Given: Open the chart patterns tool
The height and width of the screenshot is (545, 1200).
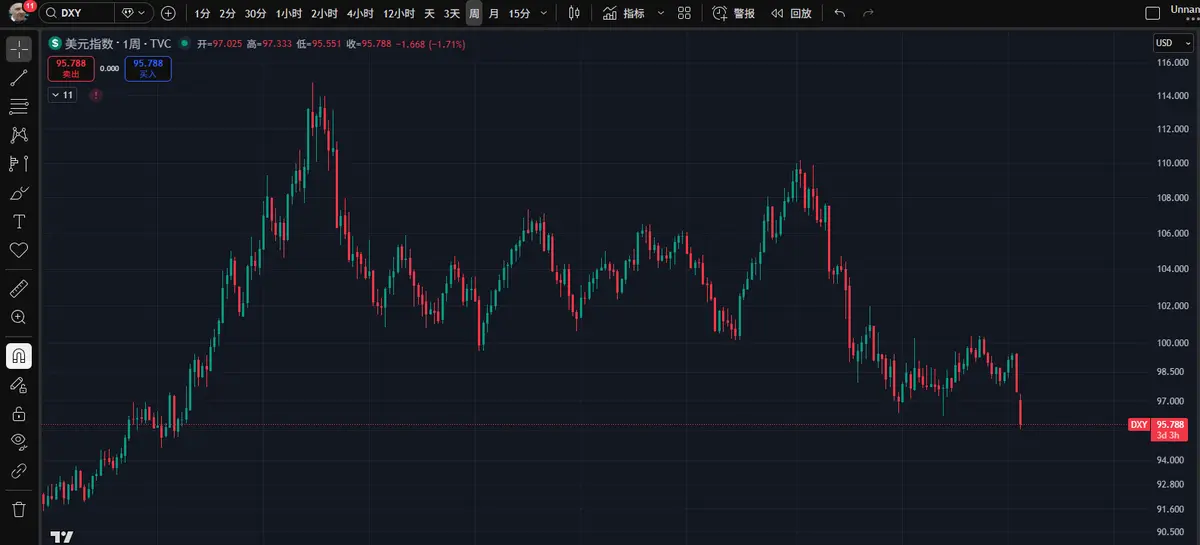Looking at the screenshot, I should (x=19, y=135).
